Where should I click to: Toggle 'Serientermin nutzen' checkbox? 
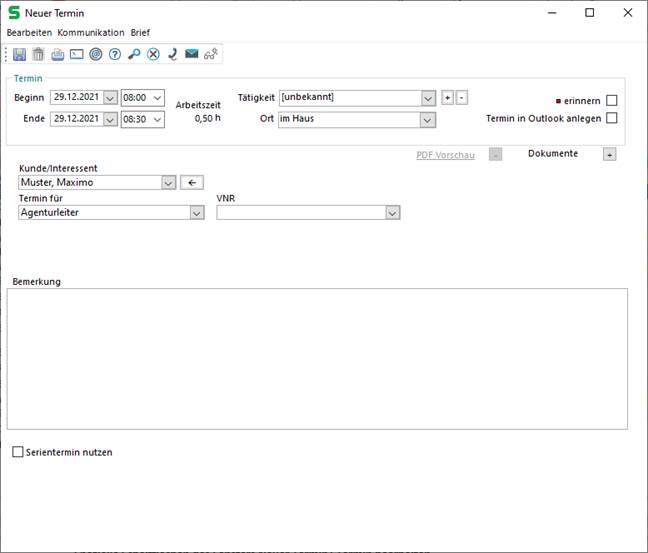point(17,452)
